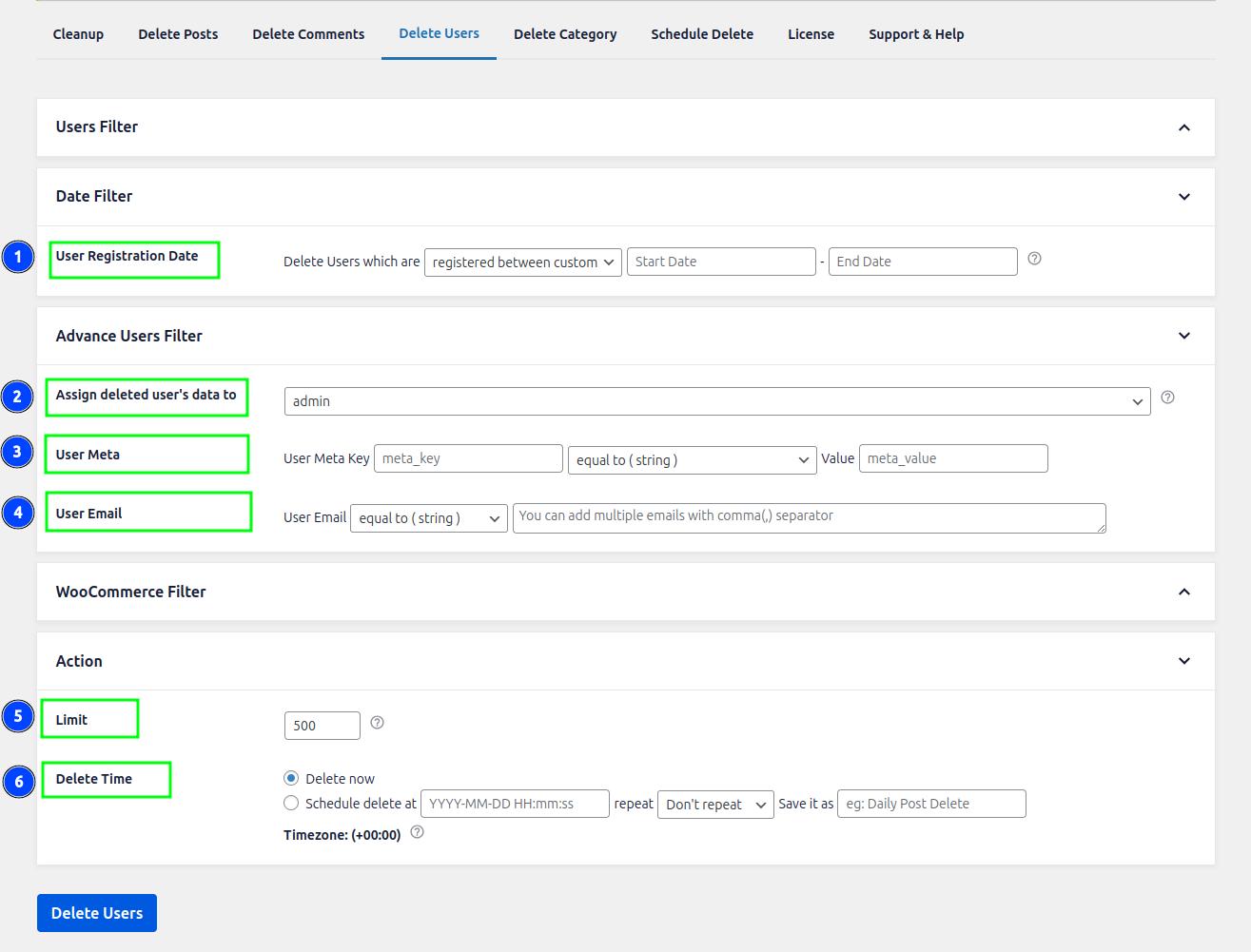Click the Start Date input field
Image resolution: width=1251 pixels, height=952 pixels.
pos(720,262)
